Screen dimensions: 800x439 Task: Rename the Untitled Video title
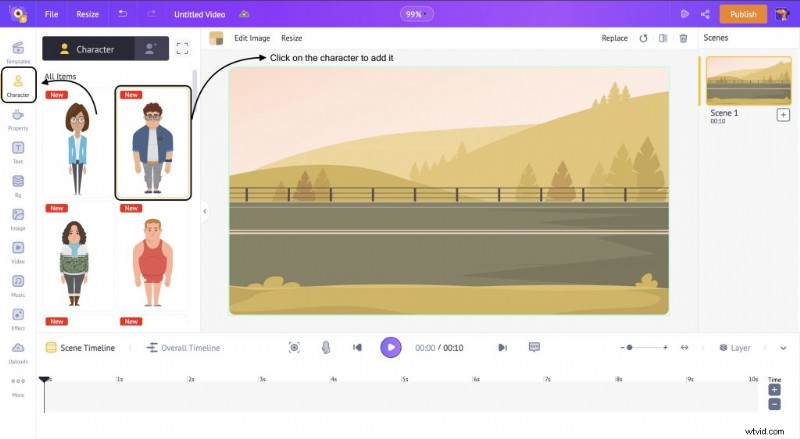point(199,14)
